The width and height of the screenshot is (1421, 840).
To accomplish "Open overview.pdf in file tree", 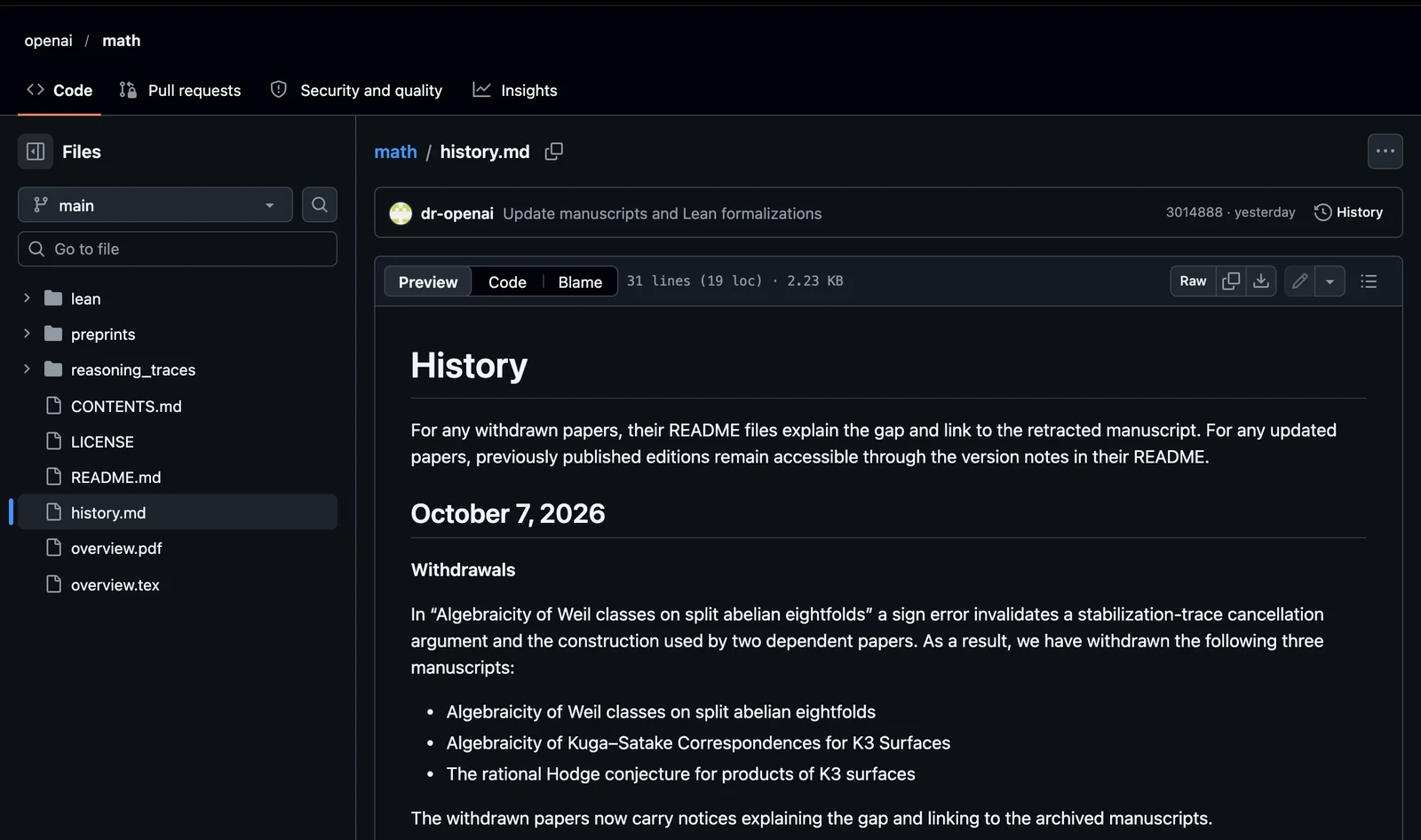I will (116, 548).
